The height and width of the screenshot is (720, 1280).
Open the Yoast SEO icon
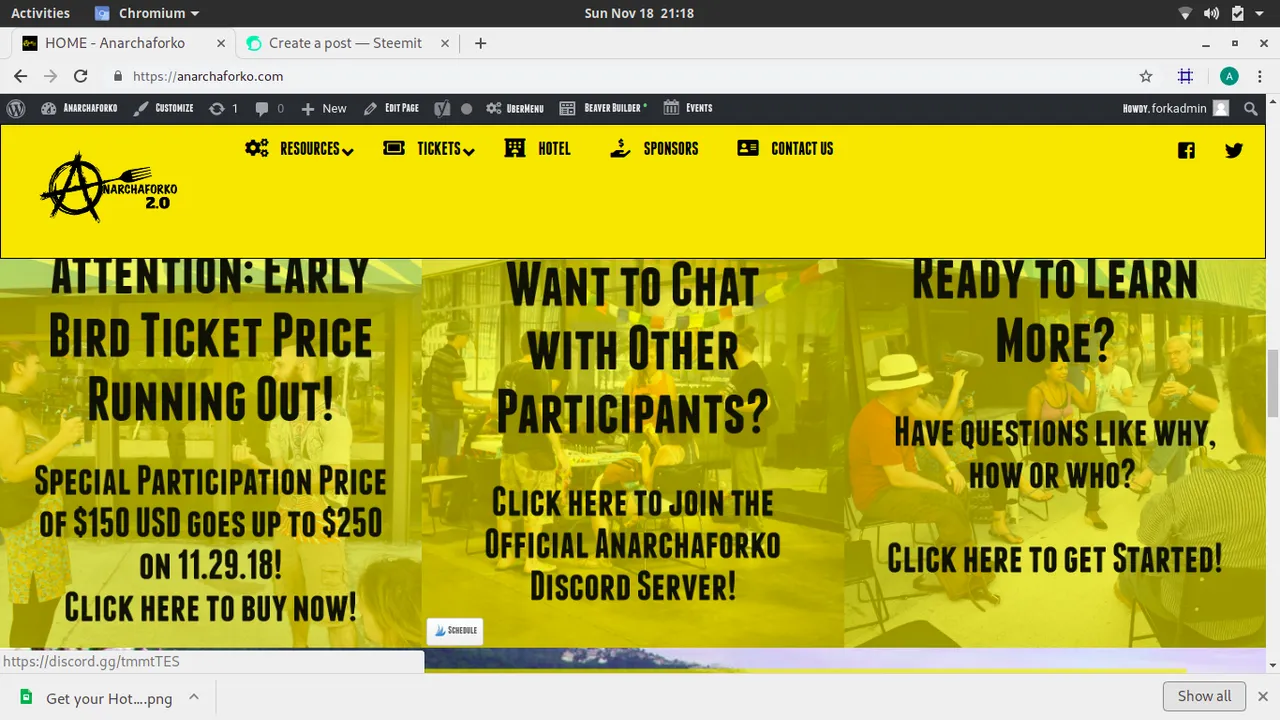click(442, 108)
